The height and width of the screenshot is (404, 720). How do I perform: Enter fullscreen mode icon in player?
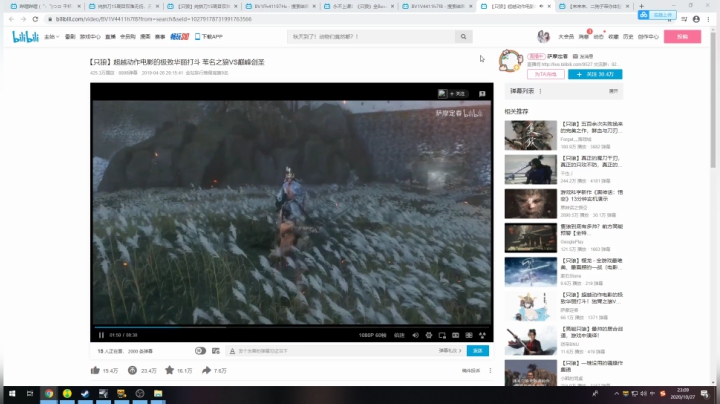click(482, 335)
